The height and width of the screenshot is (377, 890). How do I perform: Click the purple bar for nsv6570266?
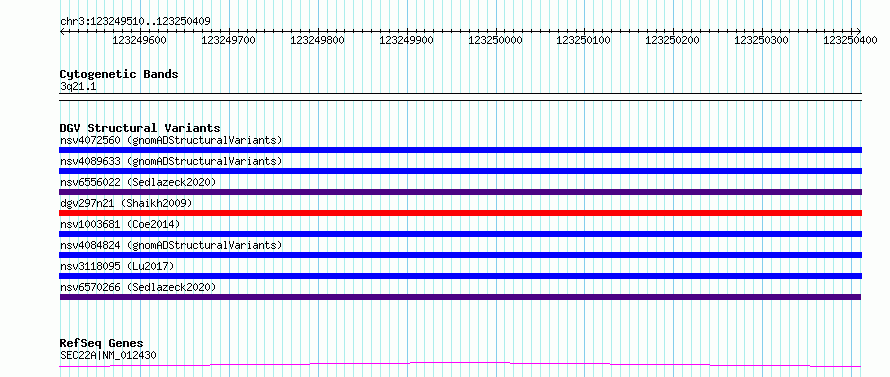pos(460,297)
